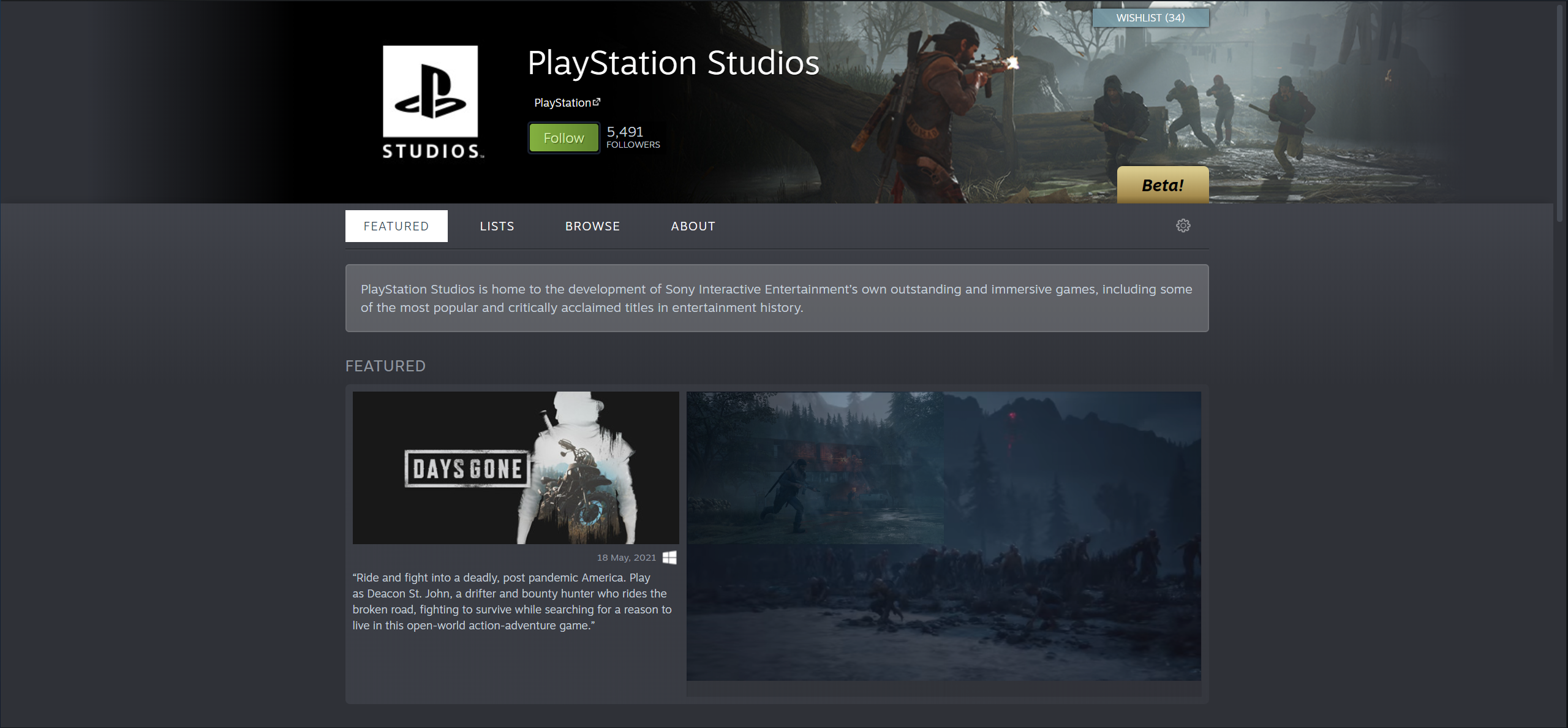
Task: Open the settings gear icon
Action: coord(1183,226)
